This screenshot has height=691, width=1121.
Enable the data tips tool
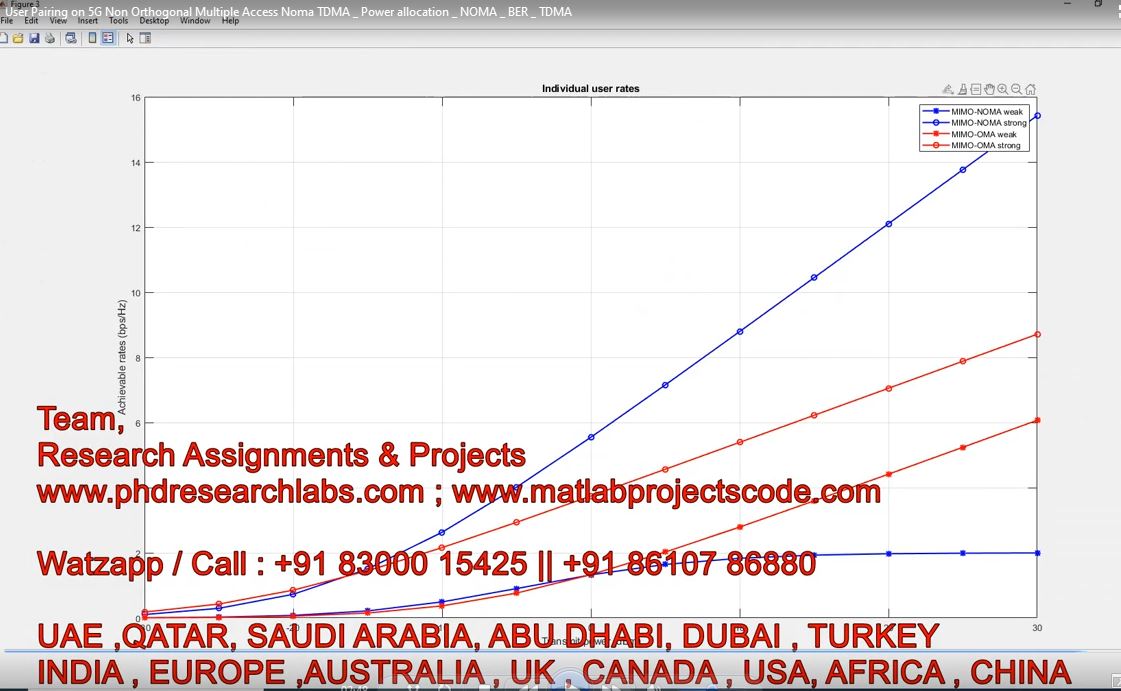(976, 89)
